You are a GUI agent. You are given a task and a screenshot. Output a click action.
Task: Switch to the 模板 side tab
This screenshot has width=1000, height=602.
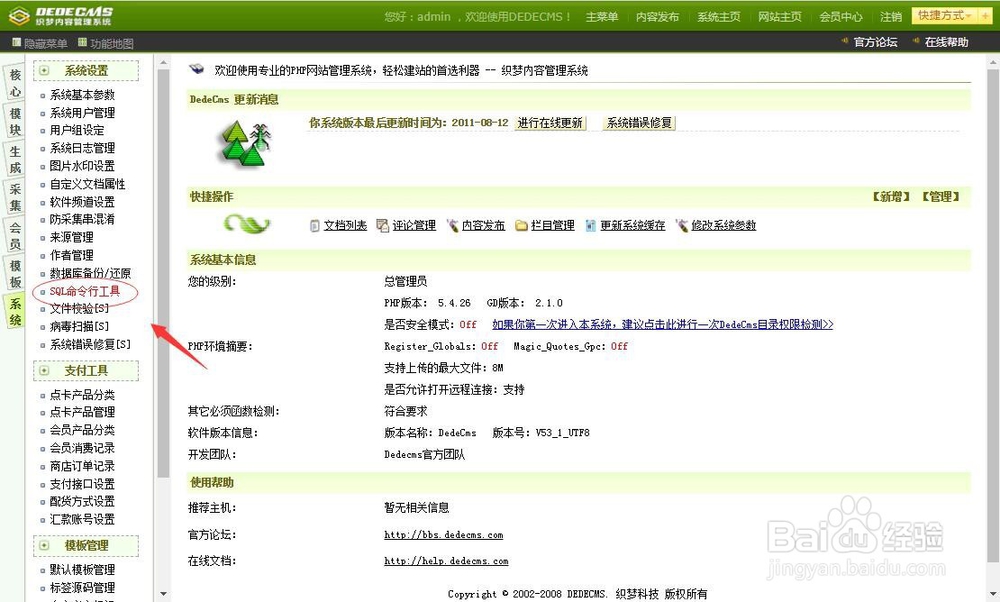(x=15, y=274)
